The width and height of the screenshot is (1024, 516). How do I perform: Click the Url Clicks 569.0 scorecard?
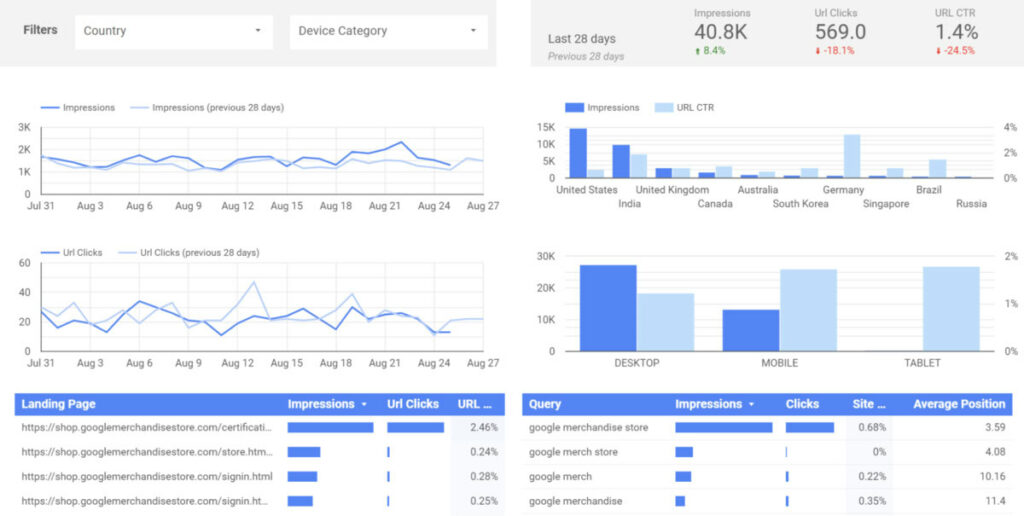tap(840, 32)
